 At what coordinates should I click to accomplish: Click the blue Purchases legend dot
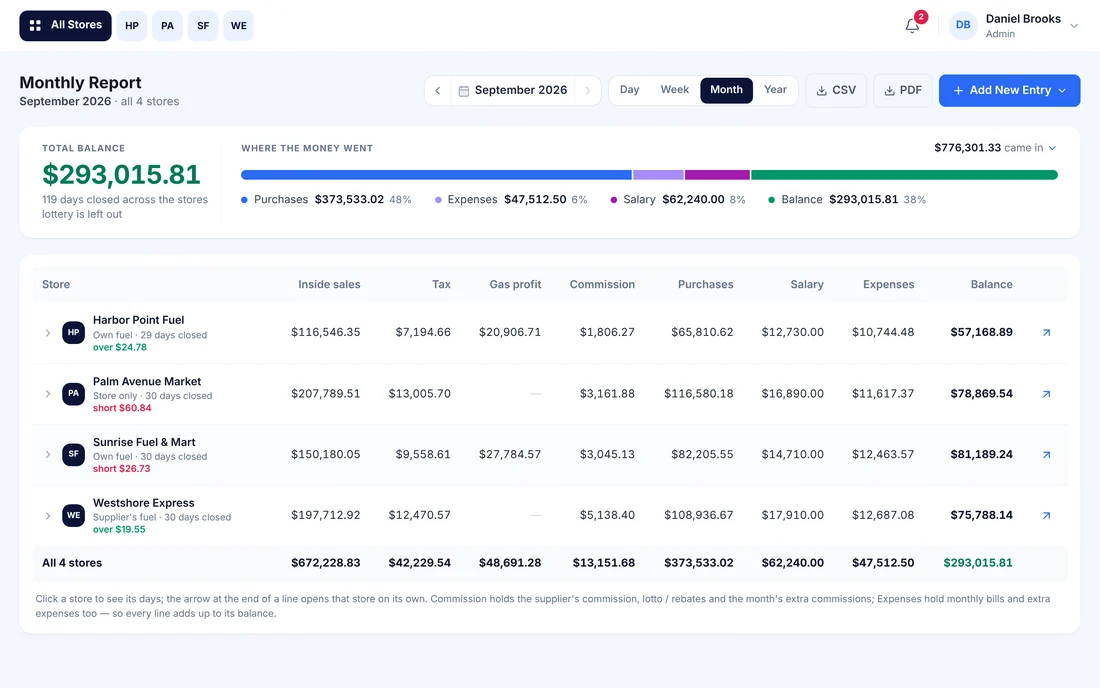[244, 200]
